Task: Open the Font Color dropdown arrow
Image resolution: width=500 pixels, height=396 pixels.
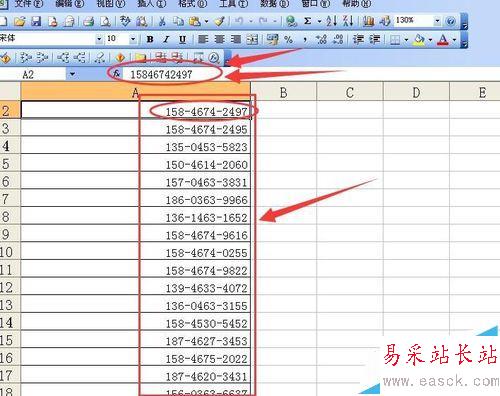Action: coord(454,40)
